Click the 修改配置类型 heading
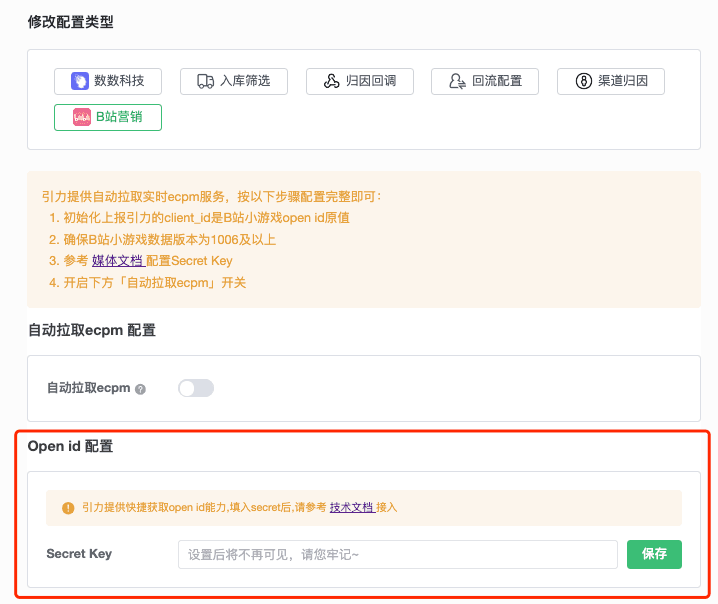This screenshot has width=718, height=604. point(71,22)
